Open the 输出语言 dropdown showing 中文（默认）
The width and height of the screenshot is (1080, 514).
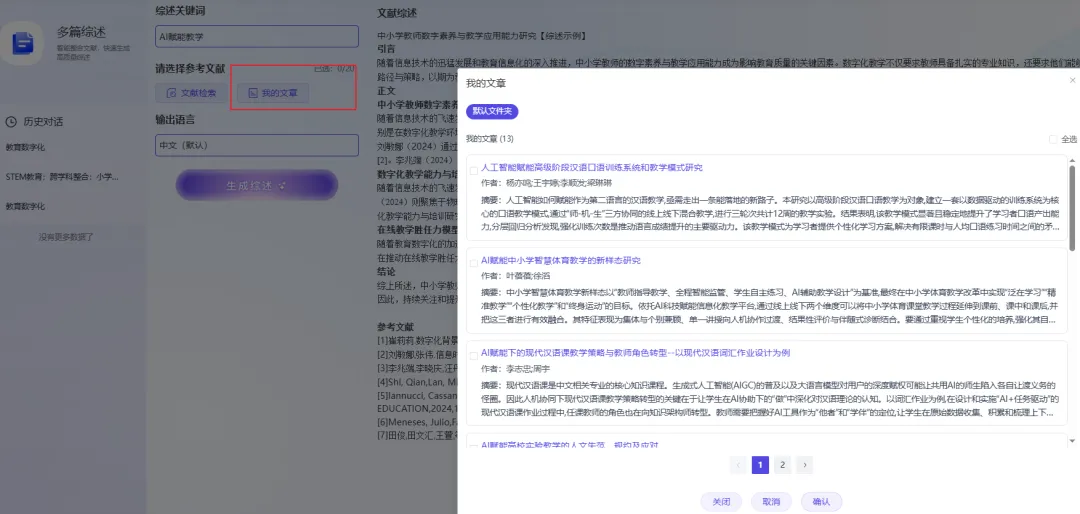coord(257,145)
